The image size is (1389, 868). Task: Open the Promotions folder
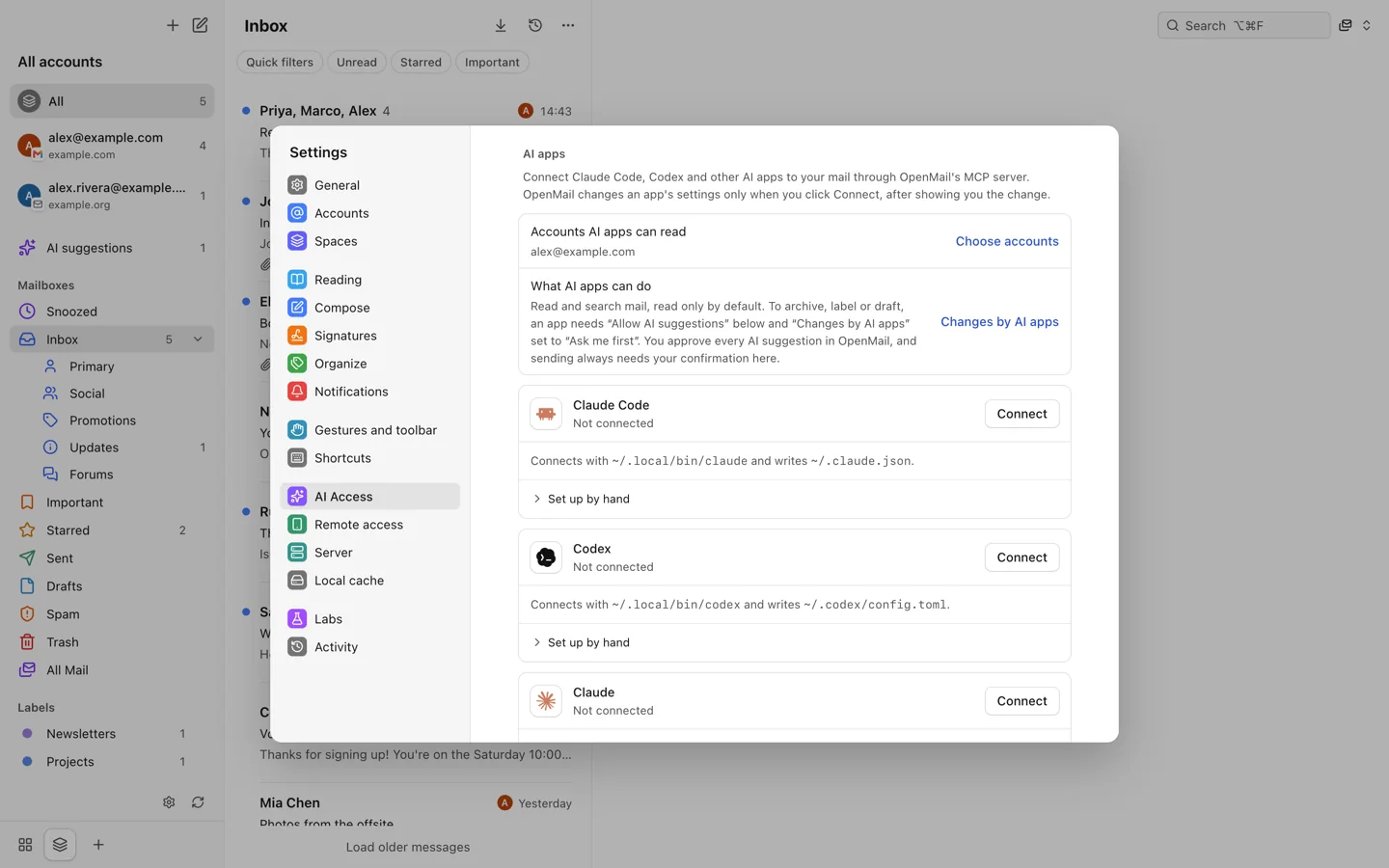(112, 420)
